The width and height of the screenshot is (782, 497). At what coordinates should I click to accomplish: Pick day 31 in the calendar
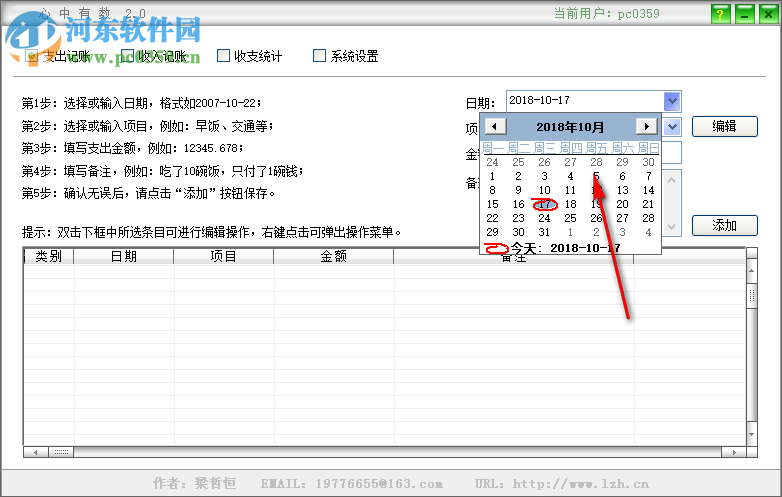click(x=544, y=232)
